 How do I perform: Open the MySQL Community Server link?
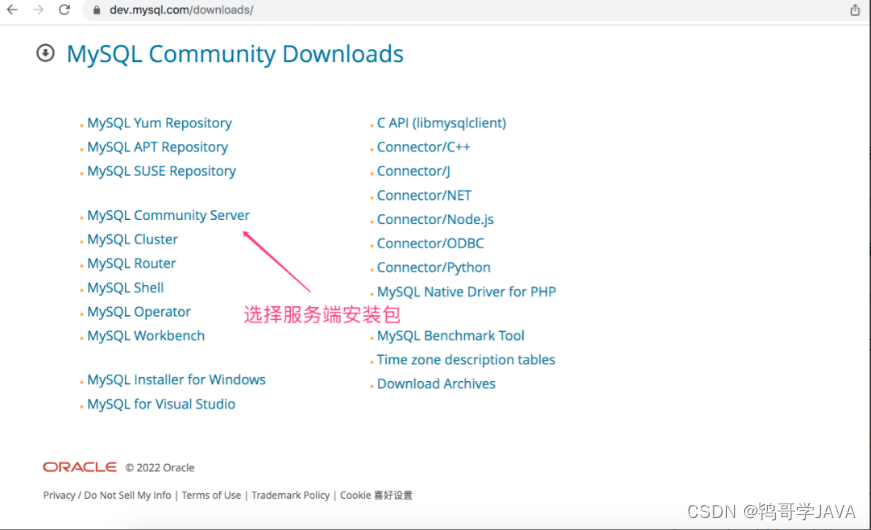click(168, 216)
